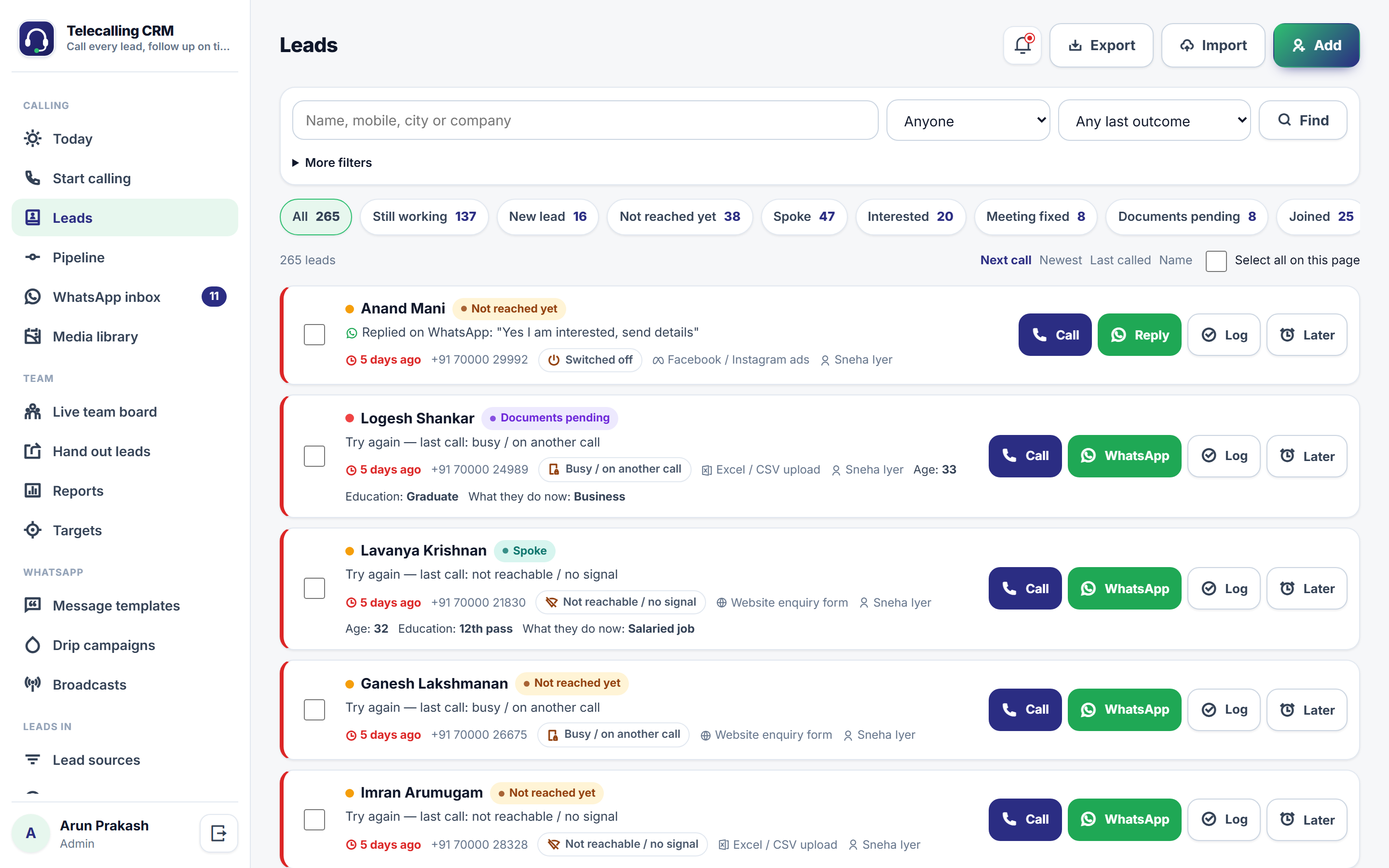Click Later for Imran Arumugam

click(1307, 820)
